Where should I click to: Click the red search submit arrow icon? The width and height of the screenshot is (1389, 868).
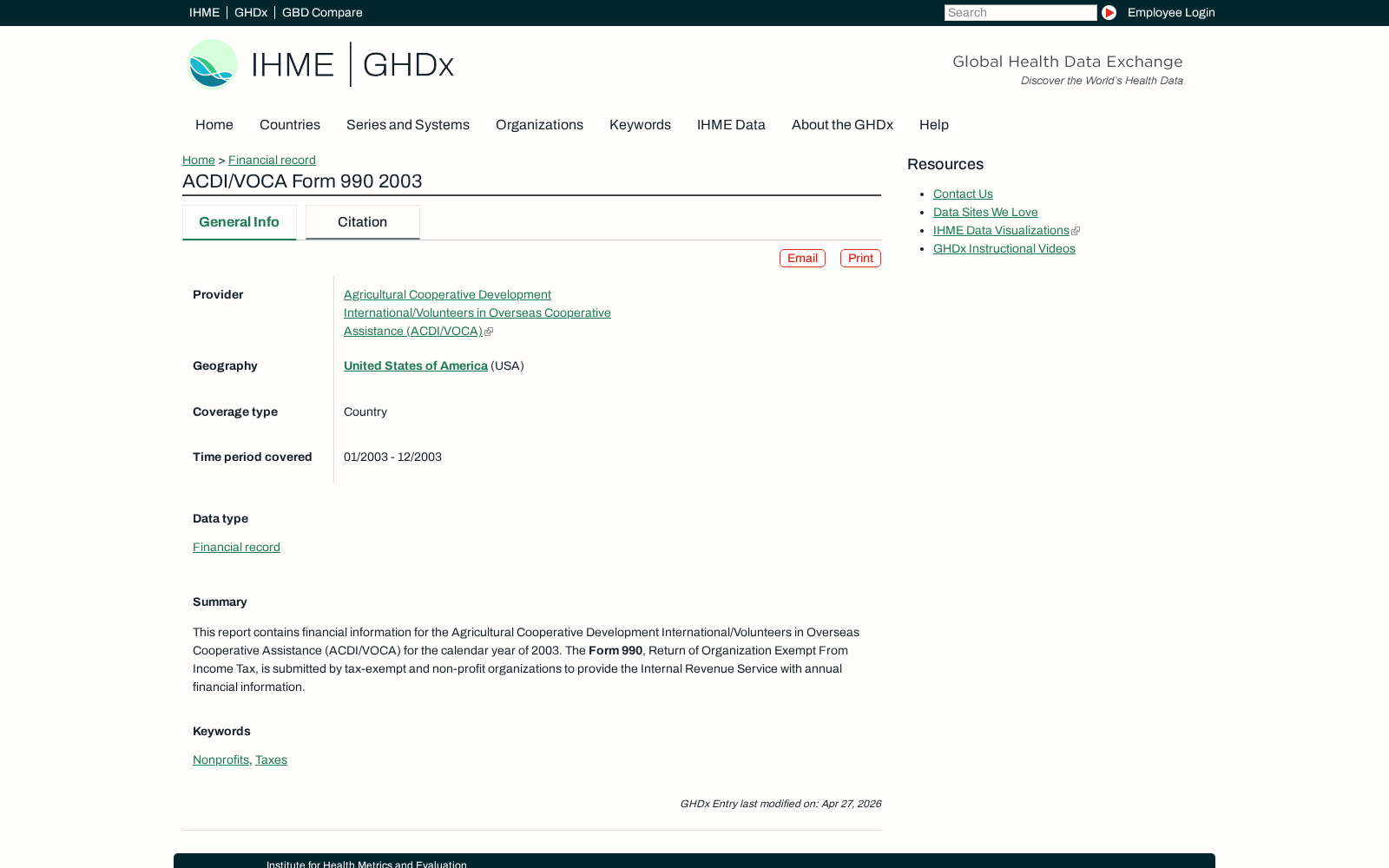pyautogui.click(x=1109, y=12)
